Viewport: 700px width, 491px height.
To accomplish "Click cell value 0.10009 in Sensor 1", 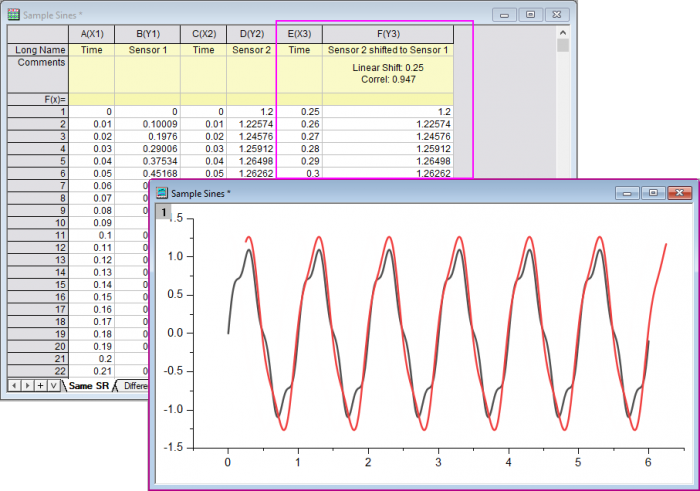I will tap(148, 124).
